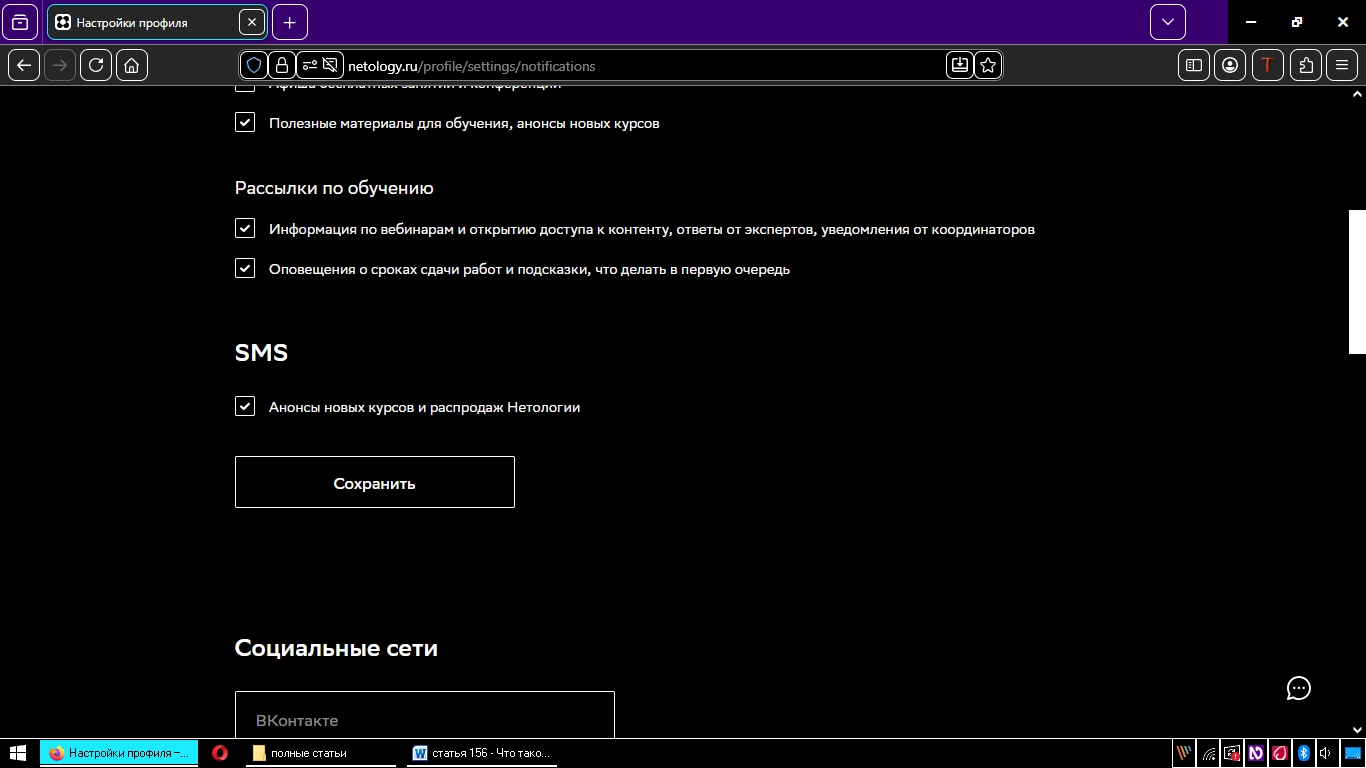Open the support chat bubble icon
The image size is (1366, 768).
1298,688
